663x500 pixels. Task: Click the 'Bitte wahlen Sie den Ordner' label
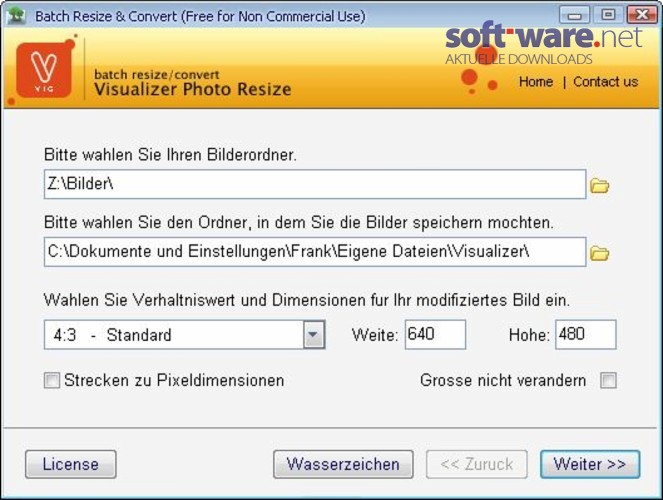click(x=299, y=222)
